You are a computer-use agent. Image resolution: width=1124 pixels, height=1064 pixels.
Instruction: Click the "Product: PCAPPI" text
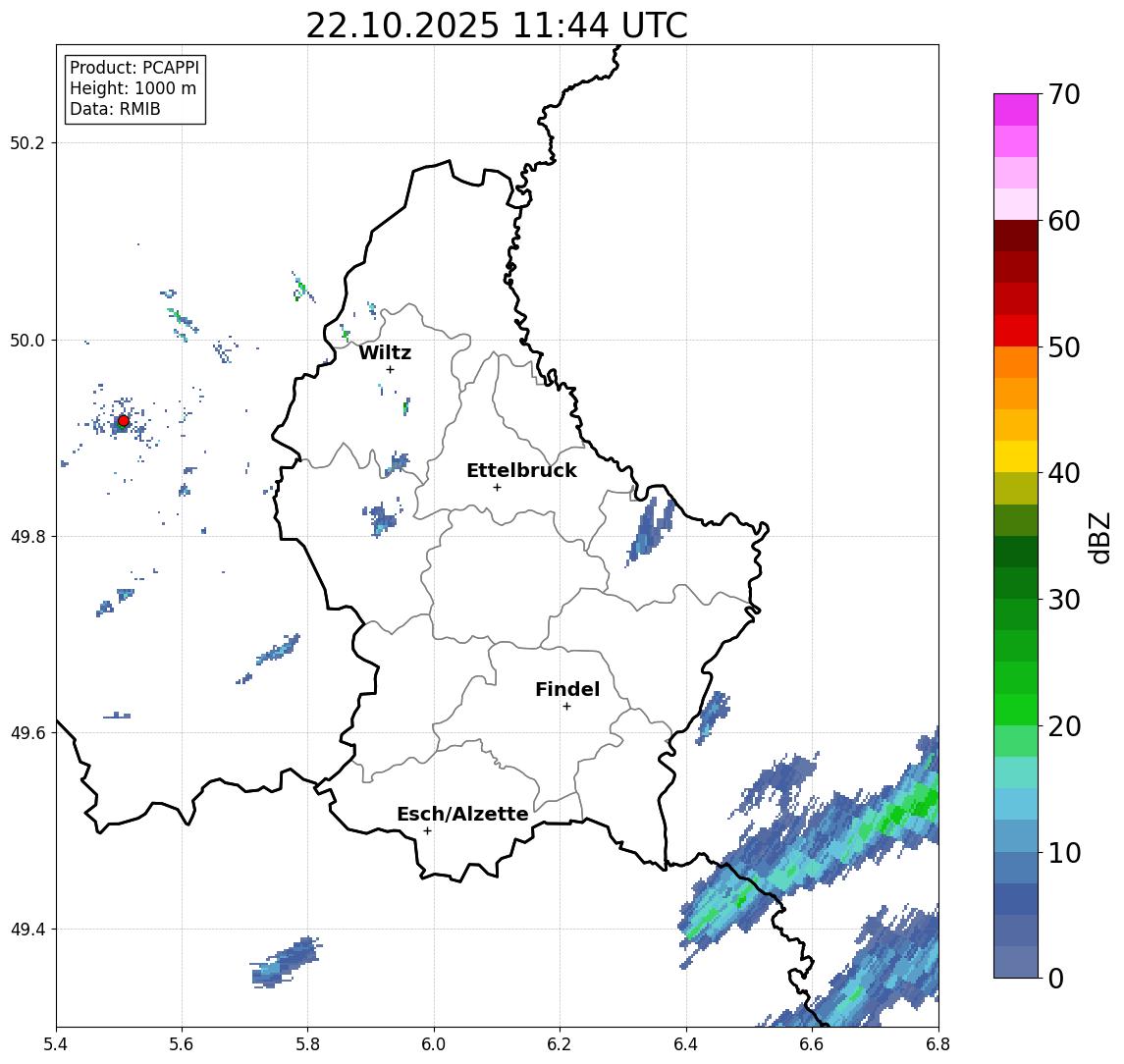tap(134, 68)
